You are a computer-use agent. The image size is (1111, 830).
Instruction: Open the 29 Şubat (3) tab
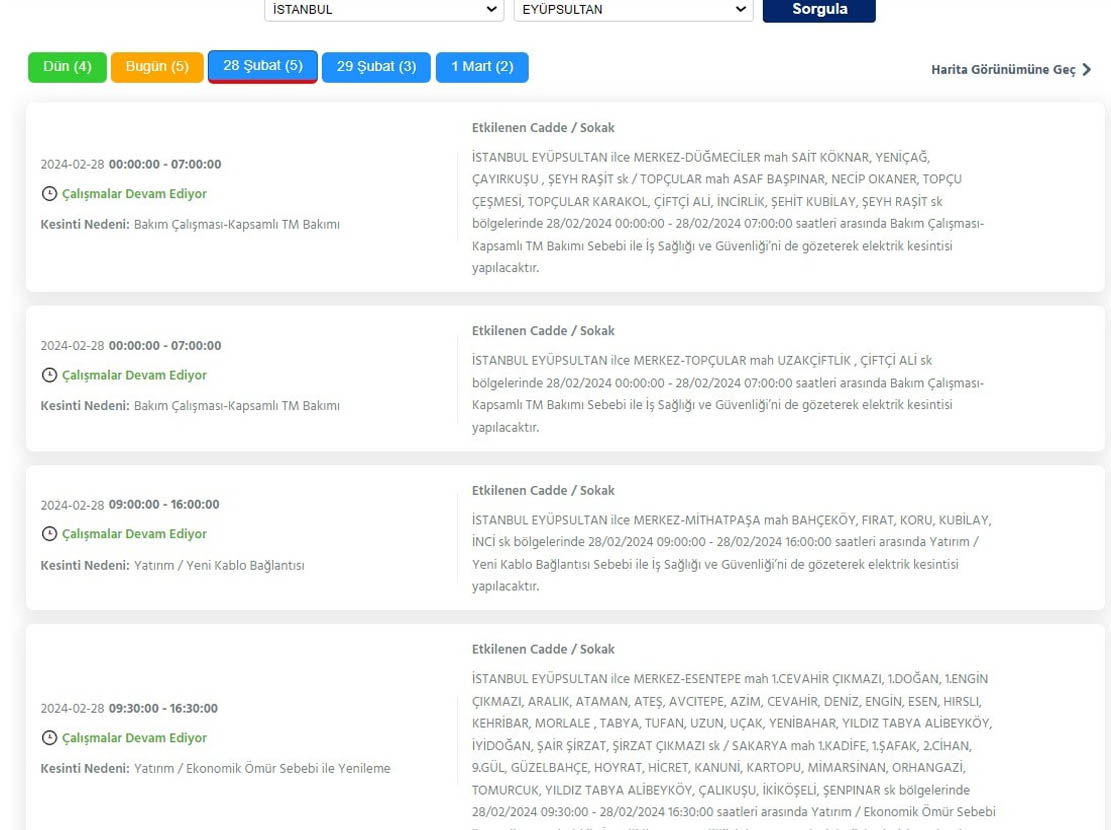pos(376,67)
